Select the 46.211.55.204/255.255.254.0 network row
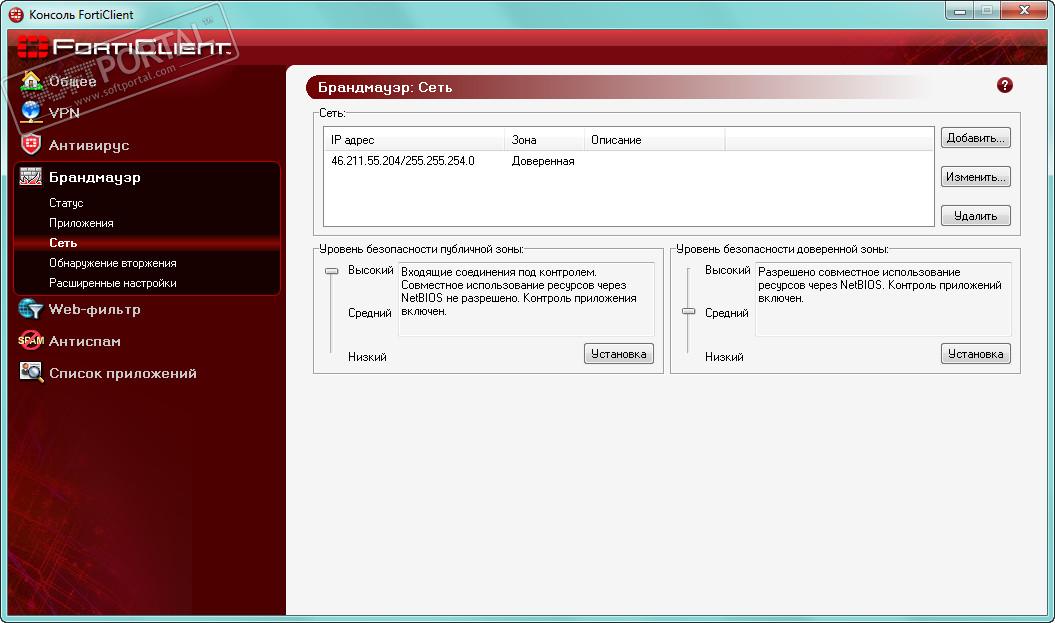 tap(628, 161)
